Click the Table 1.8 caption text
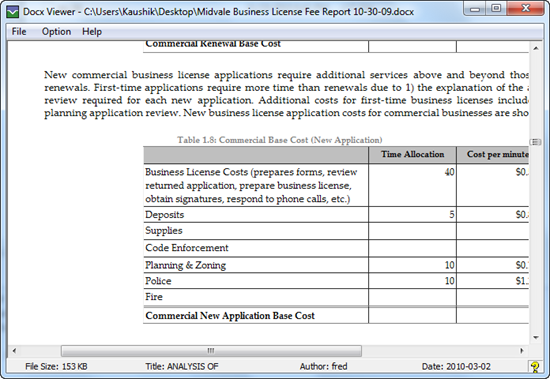The height and width of the screenshot is (379, 550). point(280,140)
